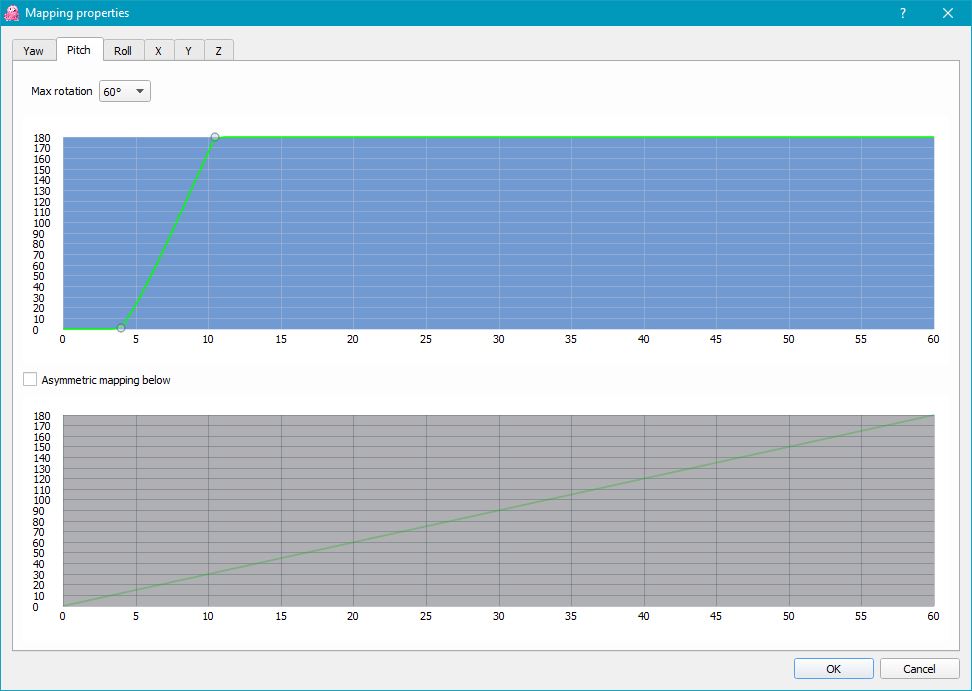The width and height of the screenshot is (972, 691).
Task: Click the question mark help button
Action: point(902,13)
